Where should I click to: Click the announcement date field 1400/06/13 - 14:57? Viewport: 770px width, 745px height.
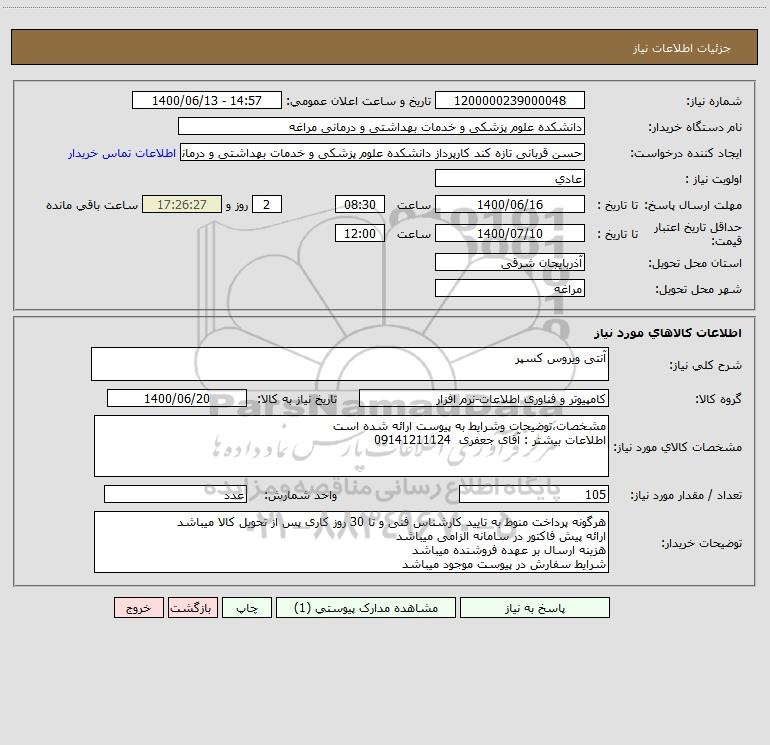point(207,100)
